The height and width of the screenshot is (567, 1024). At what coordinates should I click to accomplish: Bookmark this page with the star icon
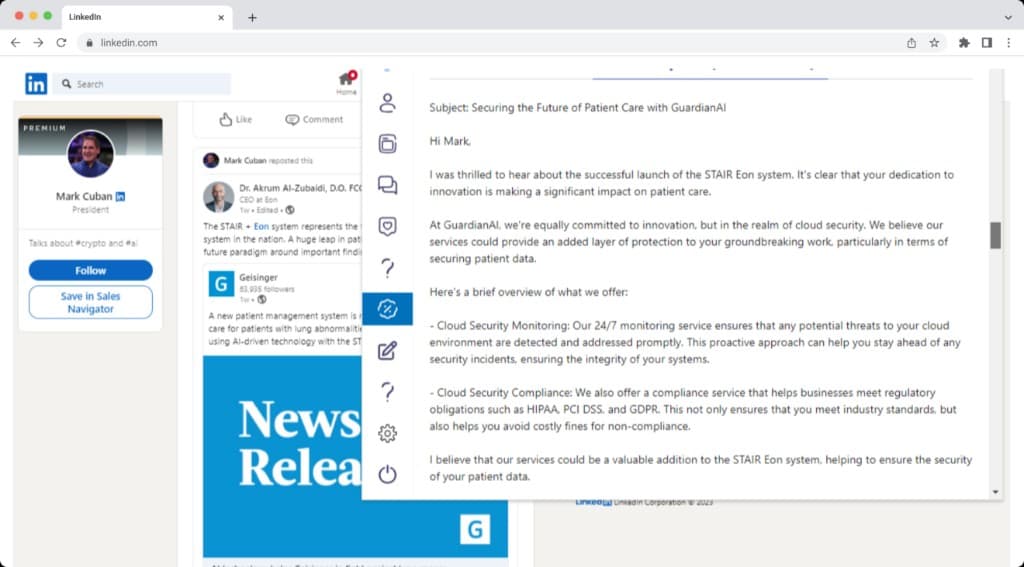(934, 43)
